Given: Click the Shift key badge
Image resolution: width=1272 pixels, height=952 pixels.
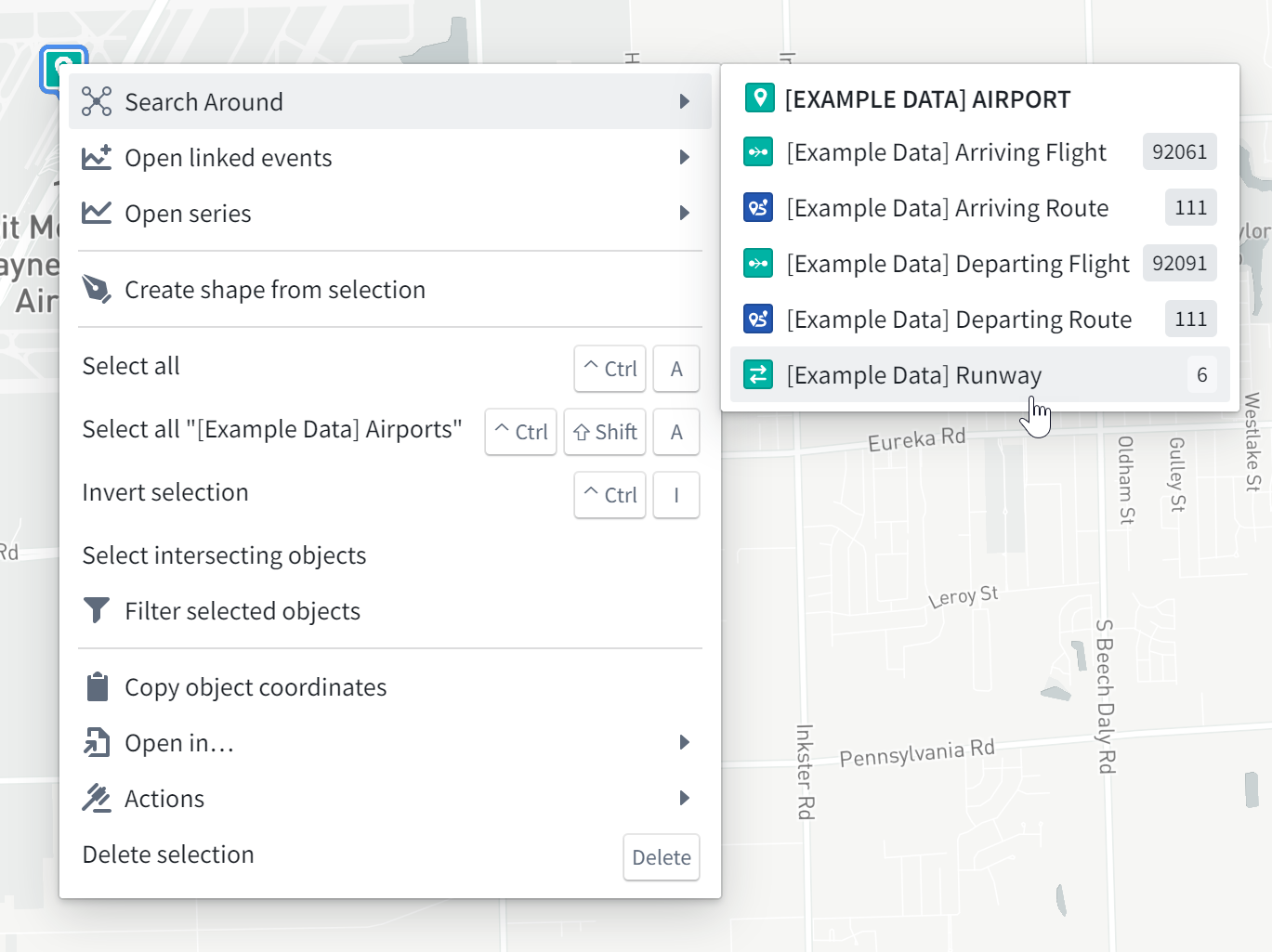Looking at the screenshot, I should coord(605,431).
